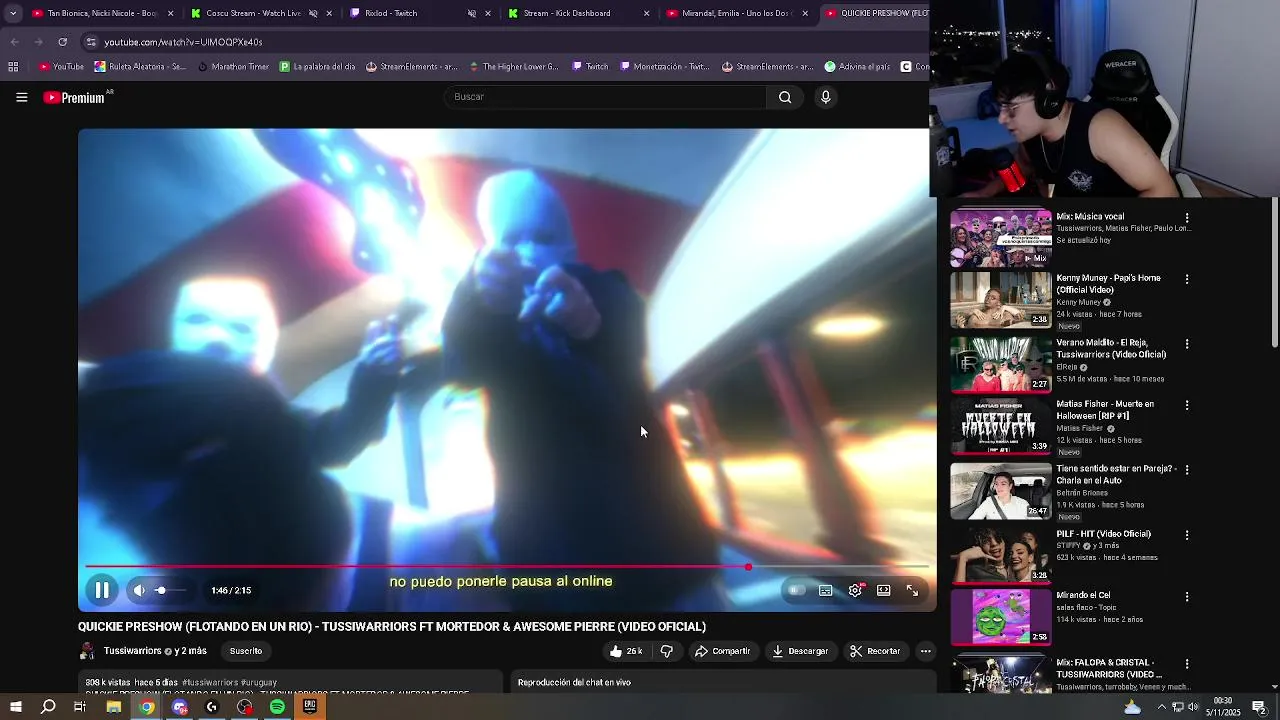Open the Chrome apps grid bookmark
Viewport: 1280px width, 720px height.
point(13,67)
